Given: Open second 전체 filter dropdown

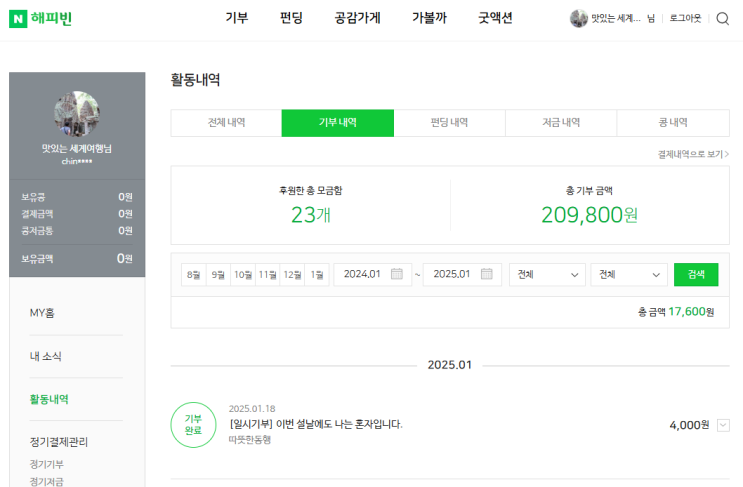Looking at the screenshot, I should [x=628, y=274].
